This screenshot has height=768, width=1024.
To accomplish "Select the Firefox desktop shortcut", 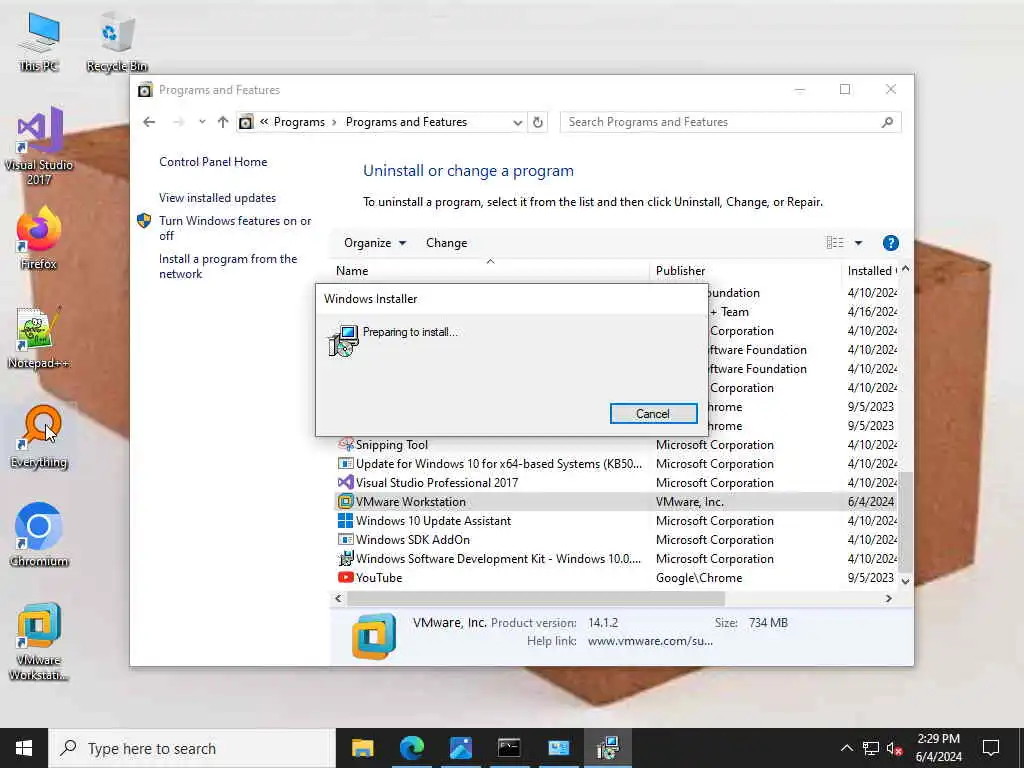I will 39,237.
